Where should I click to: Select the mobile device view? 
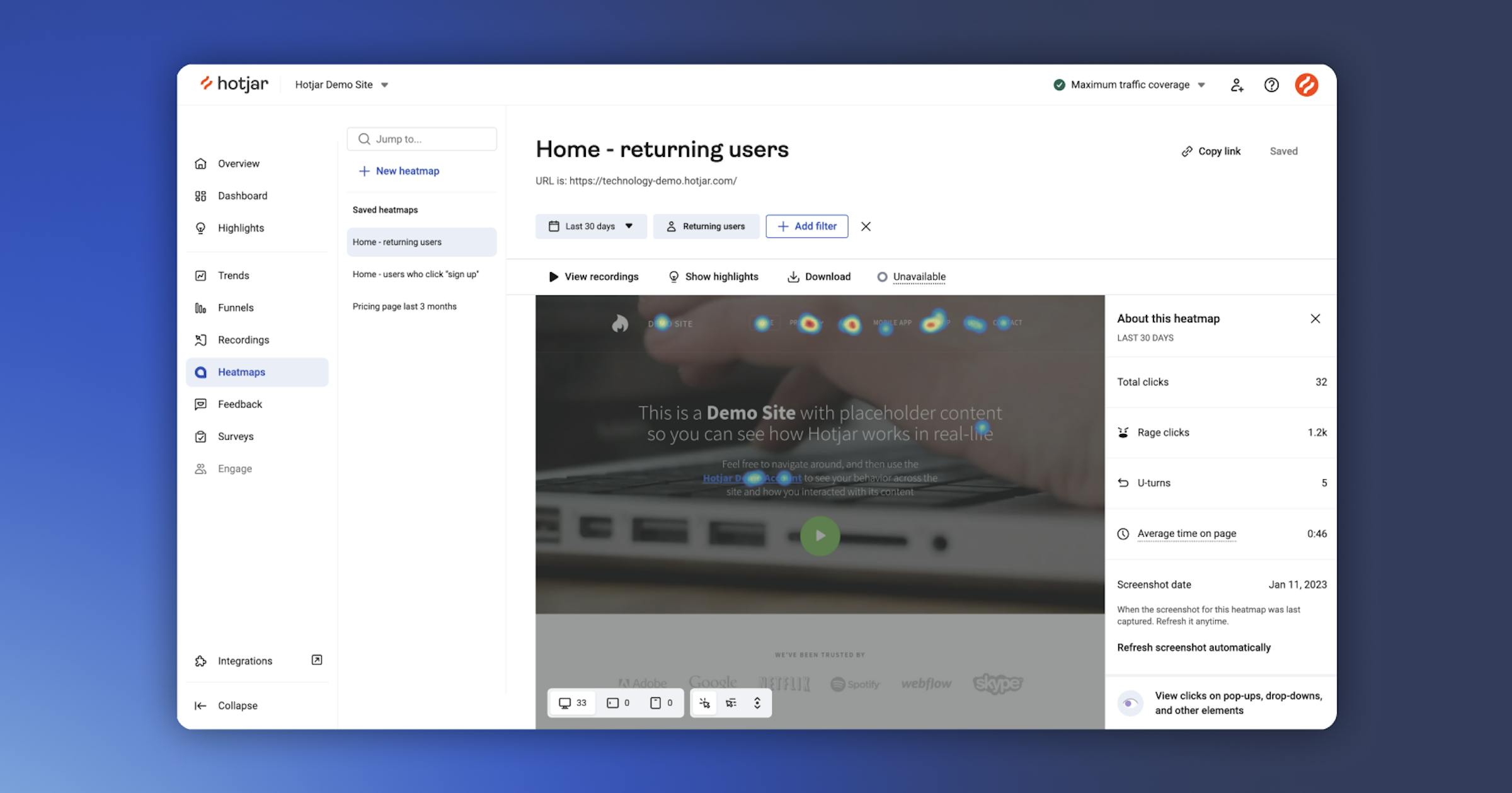click(661, 703)
